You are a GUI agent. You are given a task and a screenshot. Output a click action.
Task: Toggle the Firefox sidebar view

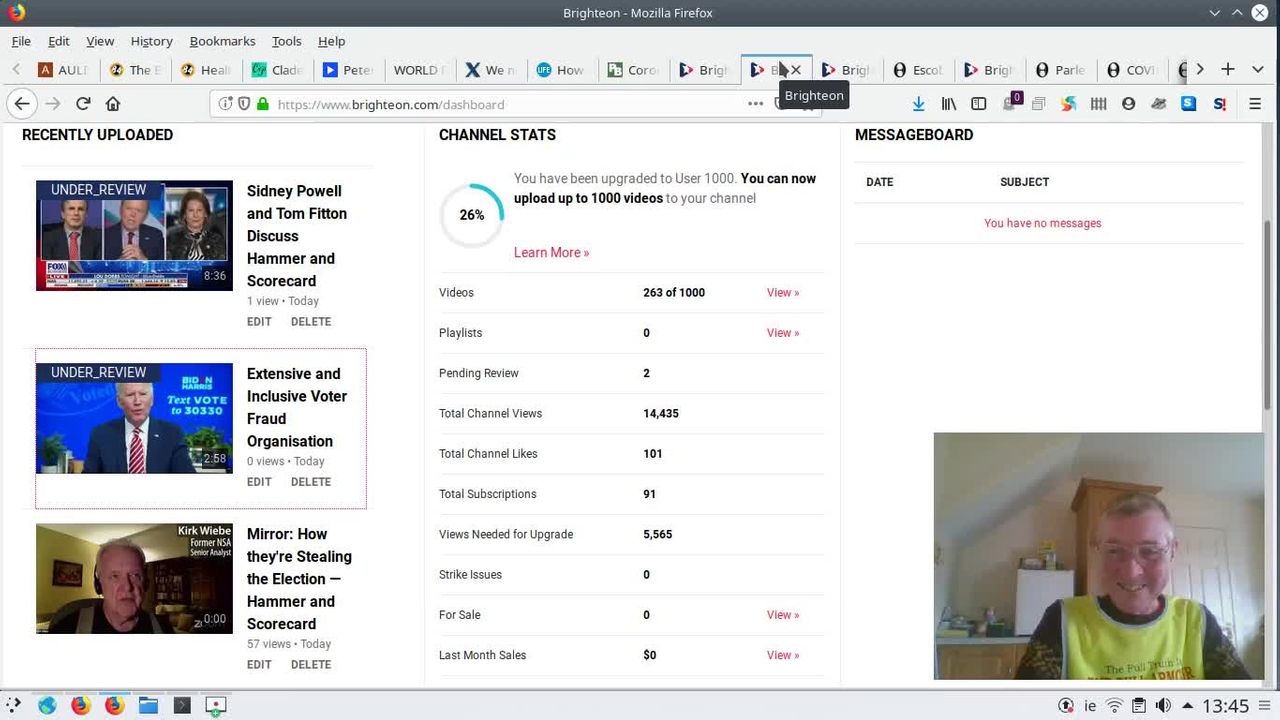tap(979, 104)
